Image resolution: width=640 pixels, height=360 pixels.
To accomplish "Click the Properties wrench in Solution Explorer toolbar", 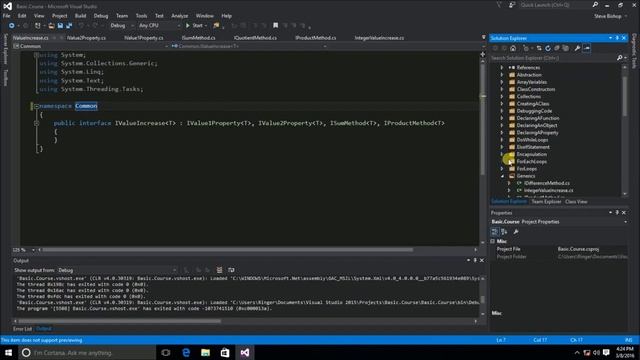I will click(x=577, y=48).
